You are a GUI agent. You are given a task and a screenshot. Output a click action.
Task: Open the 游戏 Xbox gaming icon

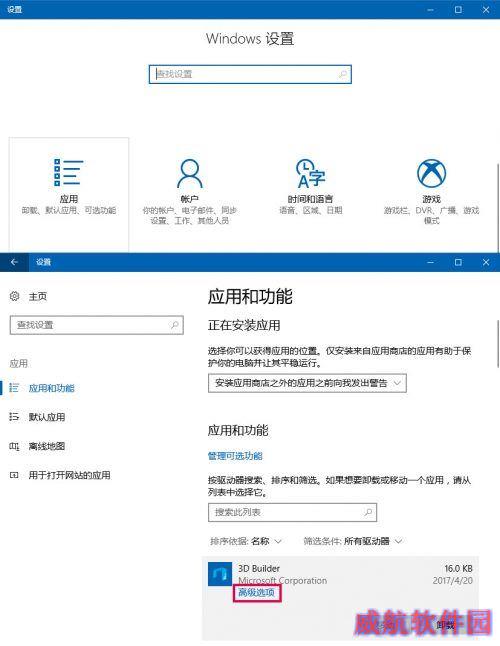[431, 173]
